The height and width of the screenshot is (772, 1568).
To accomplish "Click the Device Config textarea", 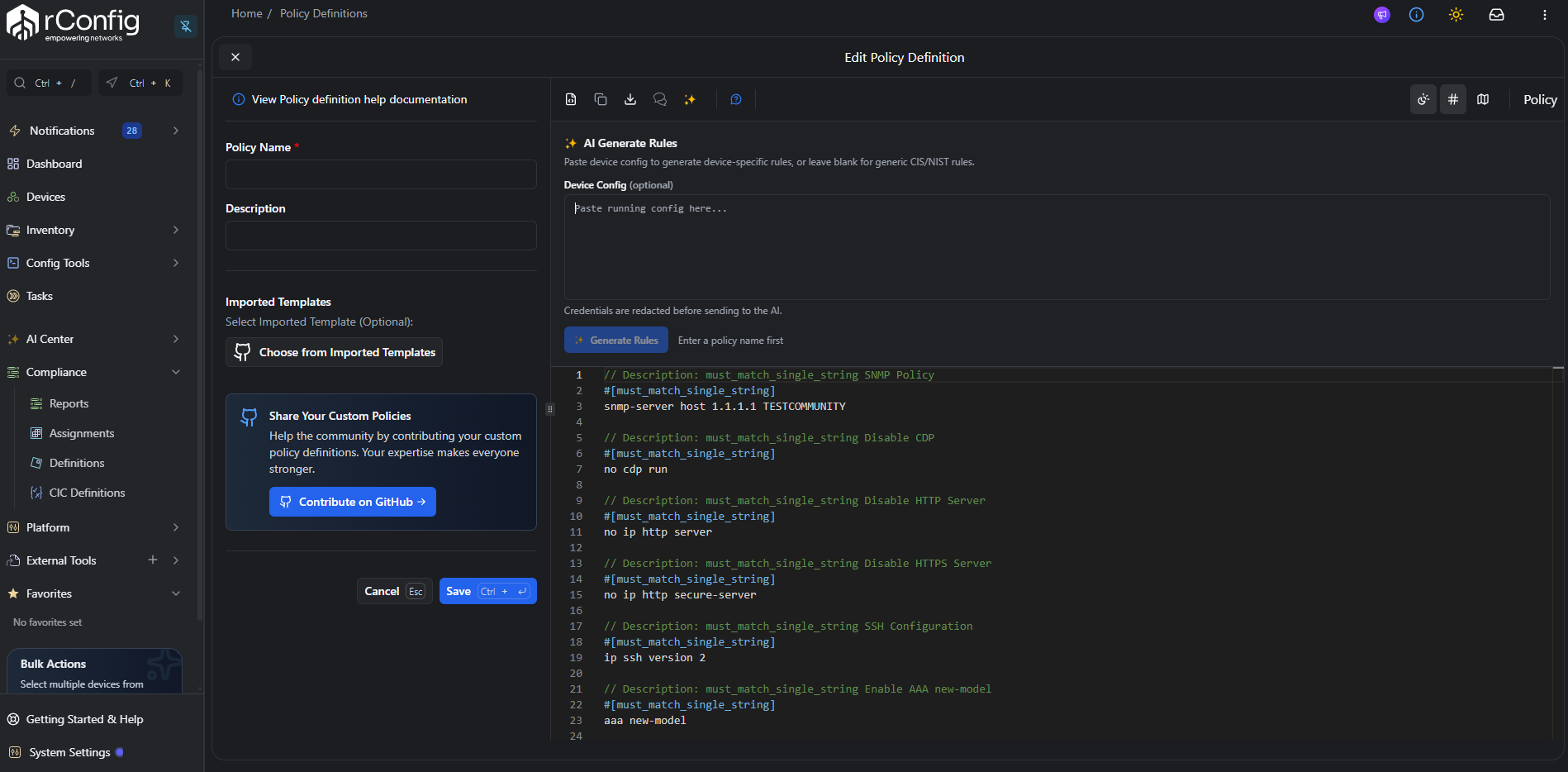I will [x=1057, y=246].
